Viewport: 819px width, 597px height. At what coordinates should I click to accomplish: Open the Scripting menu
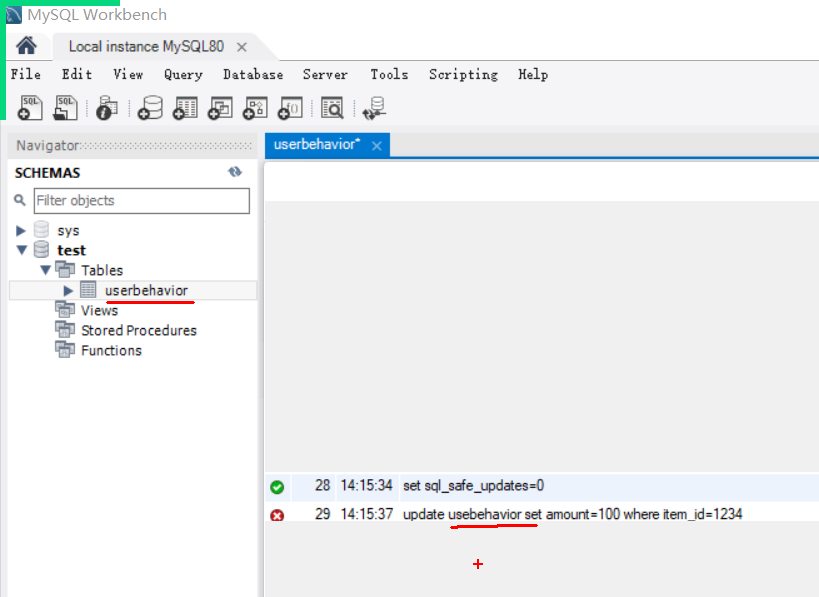(x=463, y=75)
